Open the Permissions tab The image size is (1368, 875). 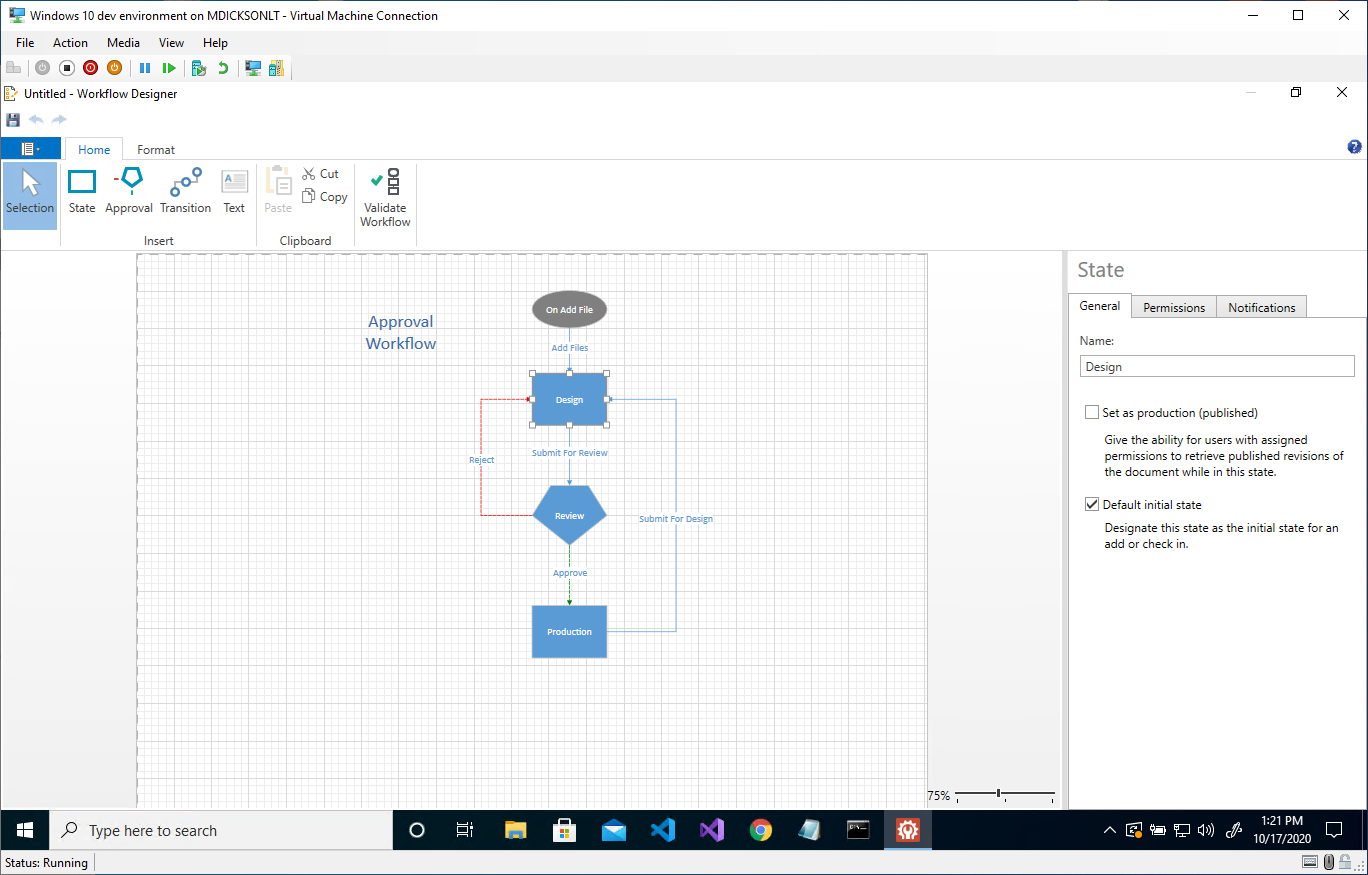(x=1174, y=308)
